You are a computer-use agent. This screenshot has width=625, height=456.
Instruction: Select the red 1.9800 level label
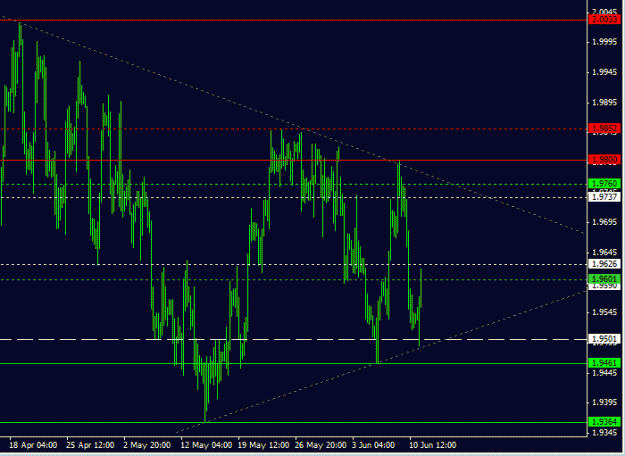(x=604, y=159)
